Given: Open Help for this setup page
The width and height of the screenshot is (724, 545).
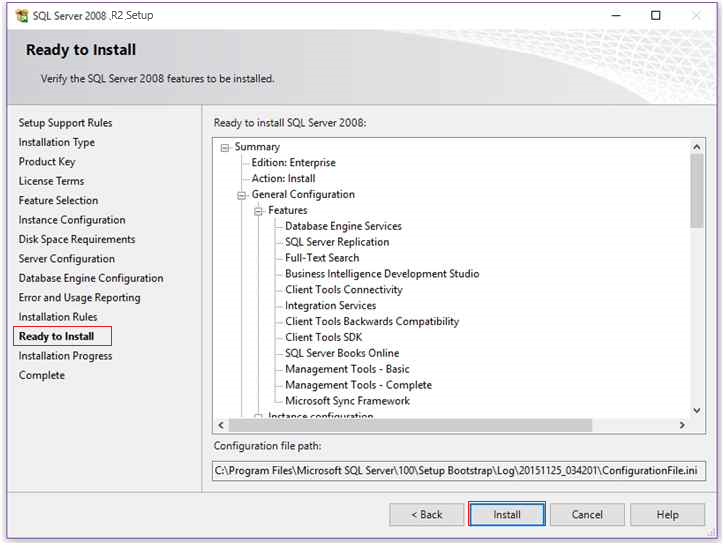Looking at the screenshot, I should [667, 514].
